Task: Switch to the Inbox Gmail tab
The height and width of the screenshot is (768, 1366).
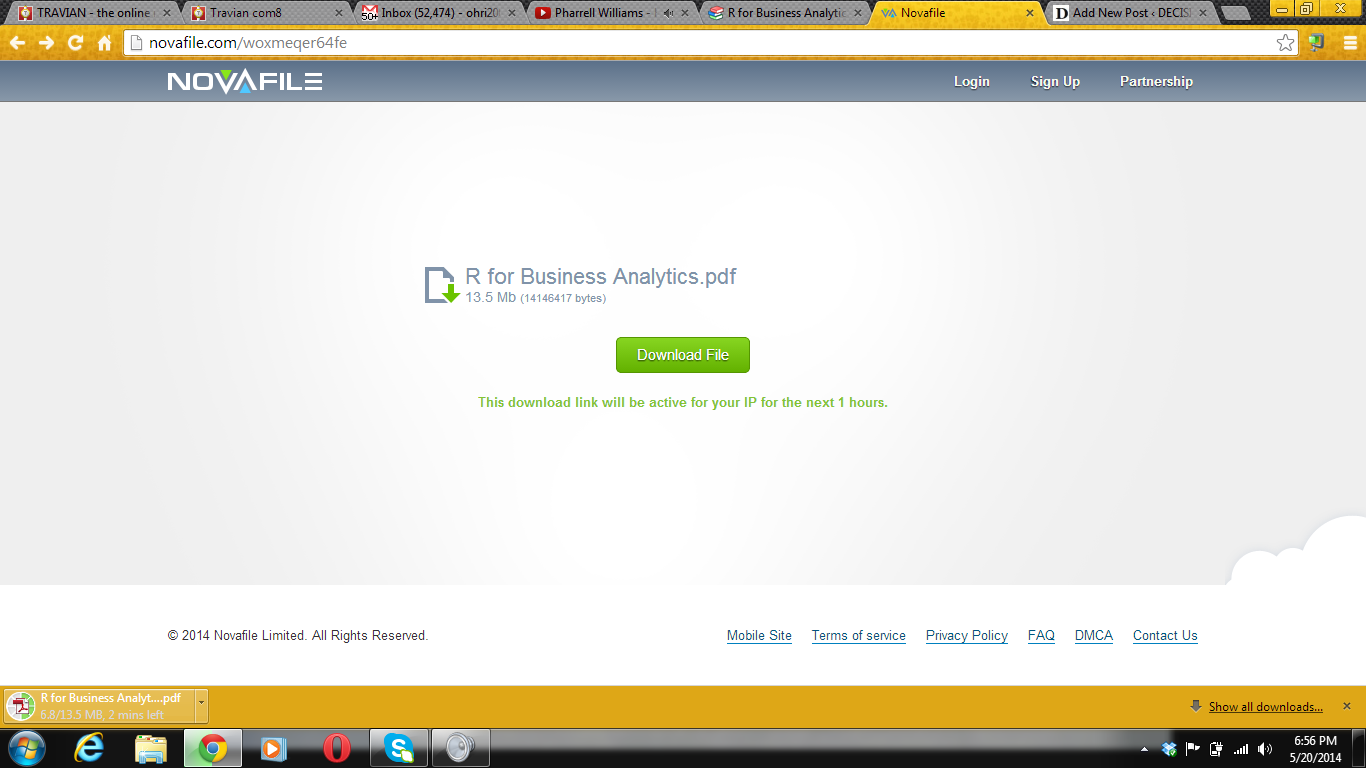Action: click(x=438, y=13)
